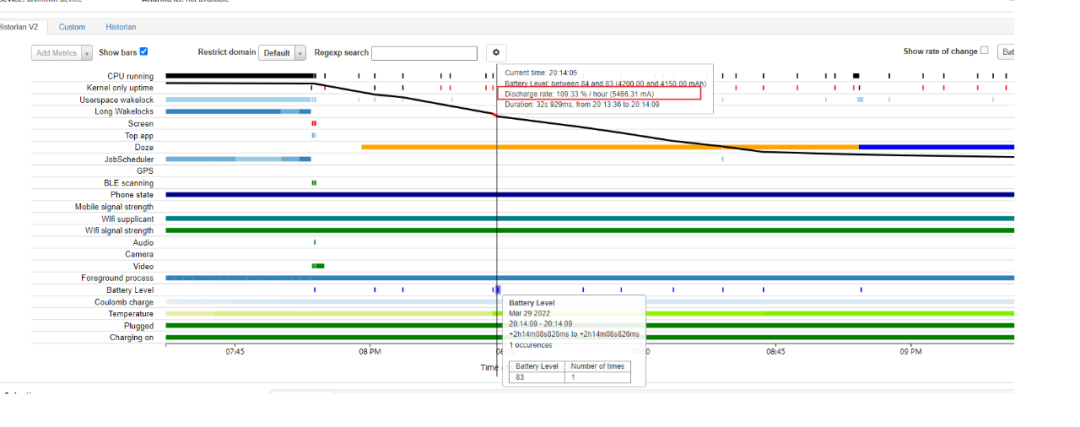The width and height of the screenshot is (1080, 427).
Task: Click the orange Doze bar
Action: click(610, 147)
